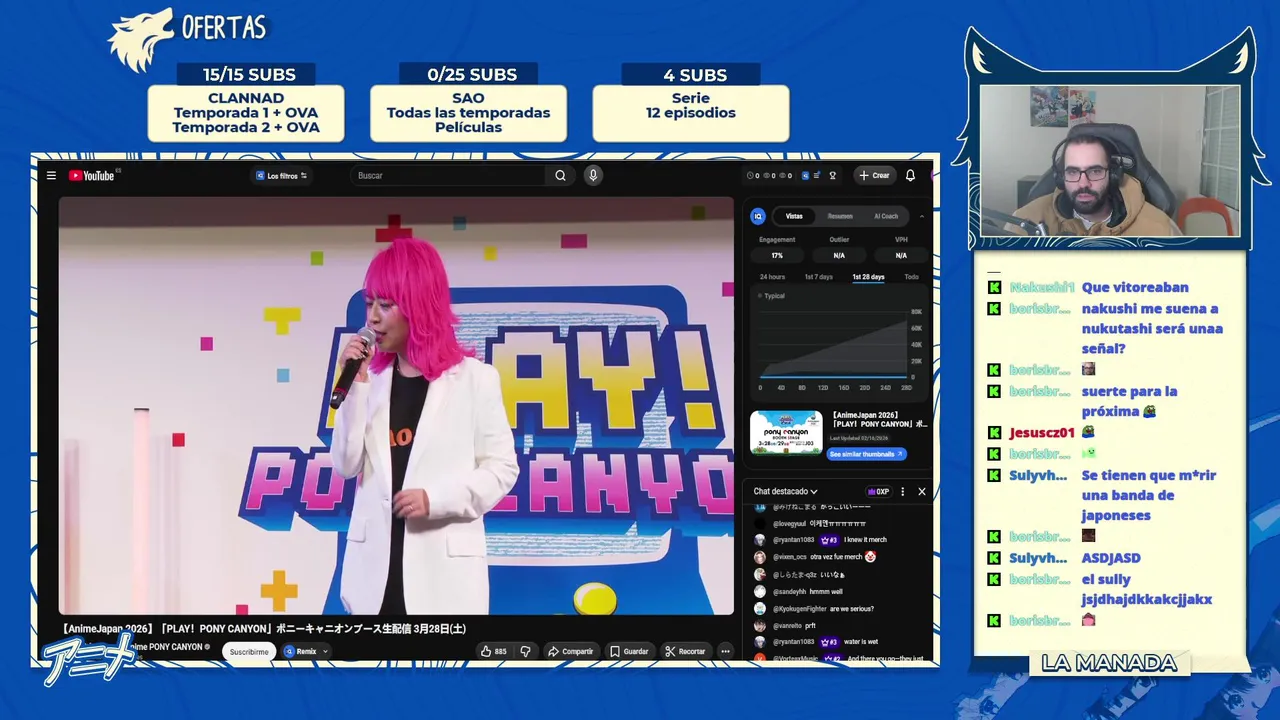Click the Outlier N/A value pill

(839, 256)
